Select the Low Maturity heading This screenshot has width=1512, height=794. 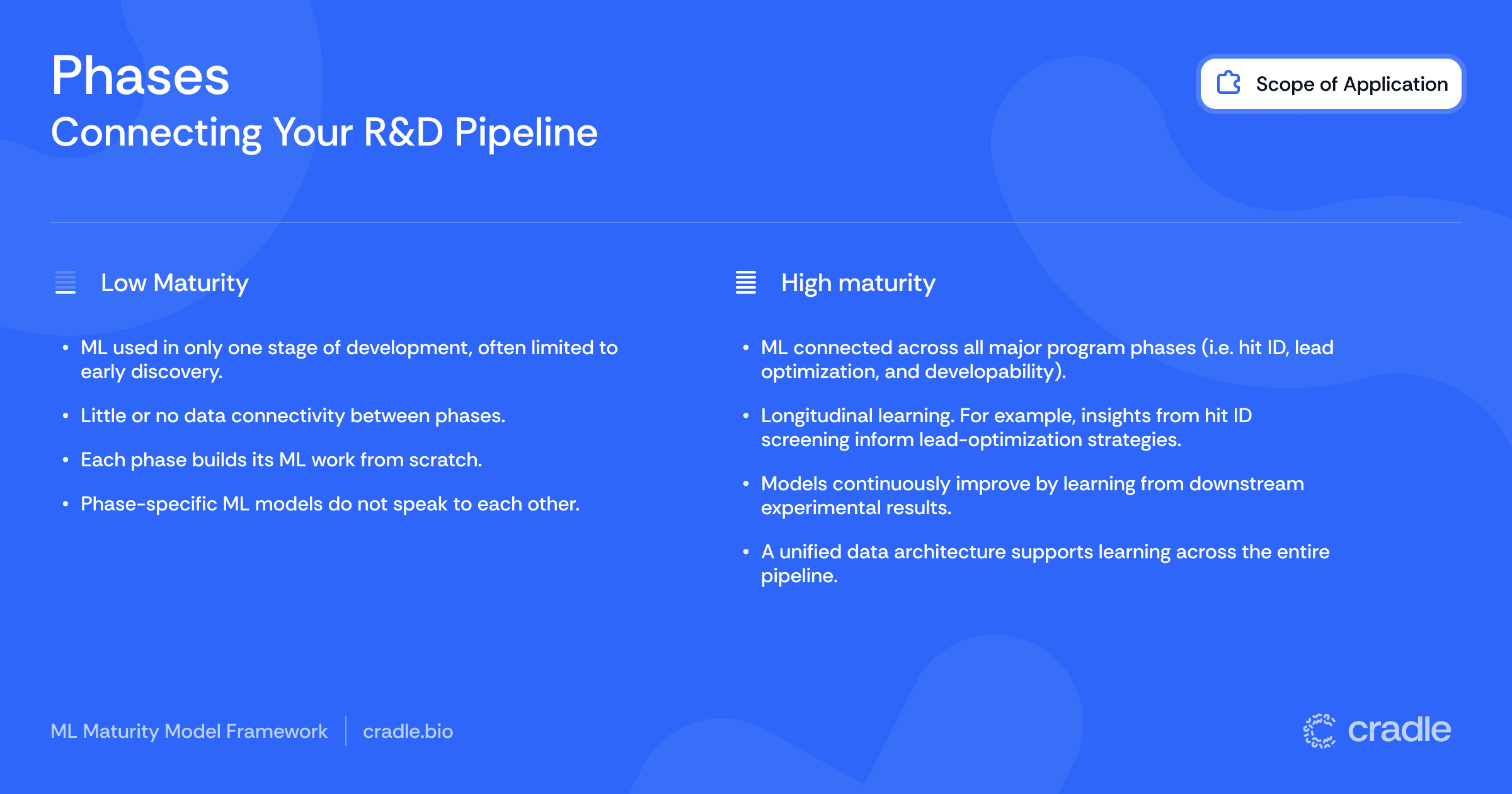175,283
